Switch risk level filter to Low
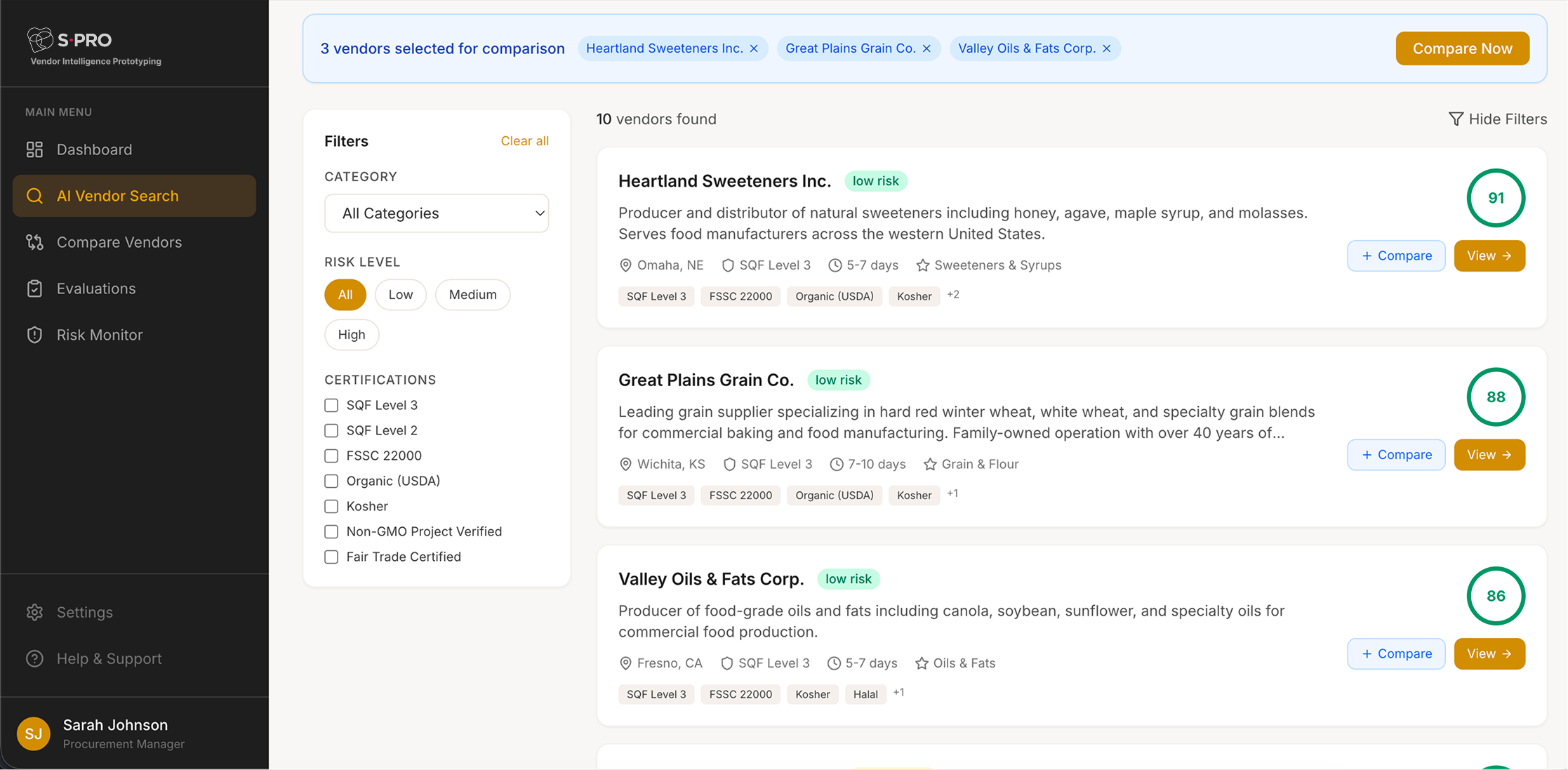The width and height of the screenshot is (1568, 770). tap(400, 294)
